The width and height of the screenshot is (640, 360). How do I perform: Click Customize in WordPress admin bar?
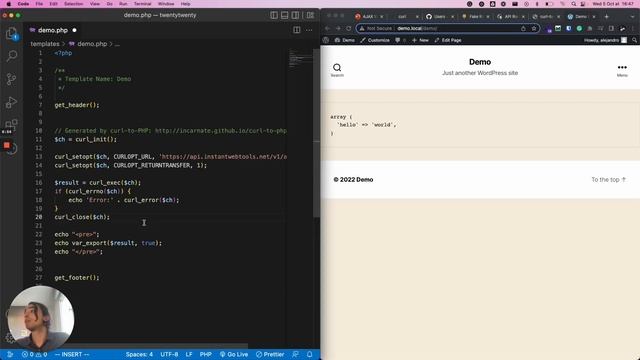(x=375, y=40)
